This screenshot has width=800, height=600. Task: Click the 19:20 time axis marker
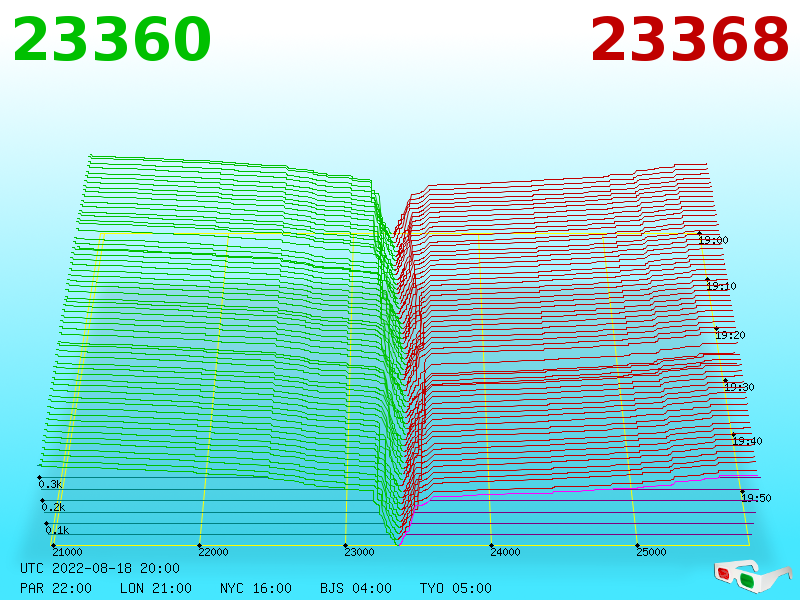tap(730, 335)
